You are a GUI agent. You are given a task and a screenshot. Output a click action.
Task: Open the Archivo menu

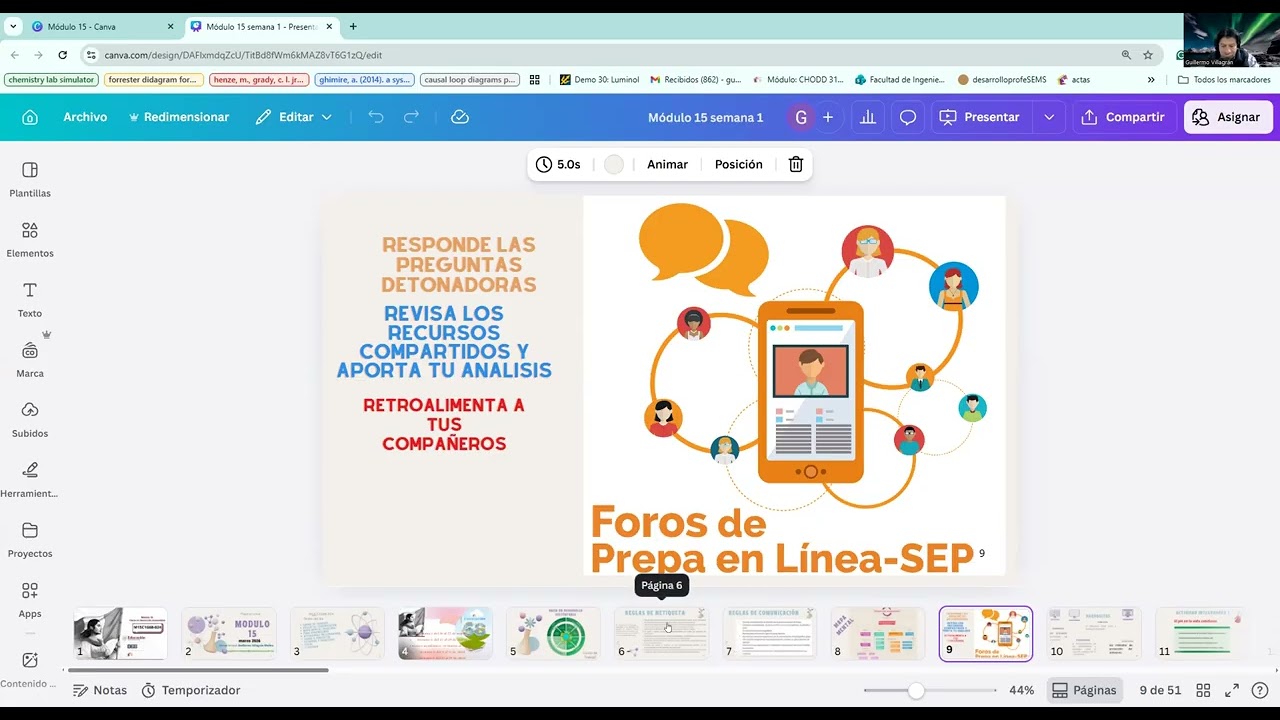point(85,117)
